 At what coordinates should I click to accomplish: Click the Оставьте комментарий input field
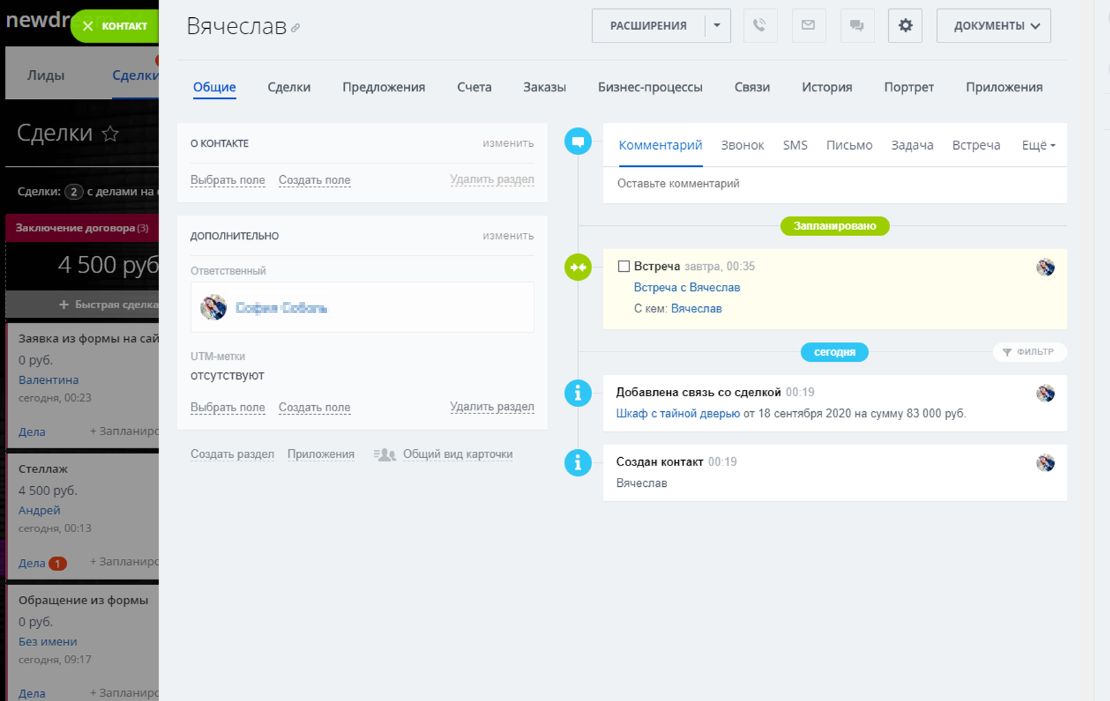(x=834, y=184)
